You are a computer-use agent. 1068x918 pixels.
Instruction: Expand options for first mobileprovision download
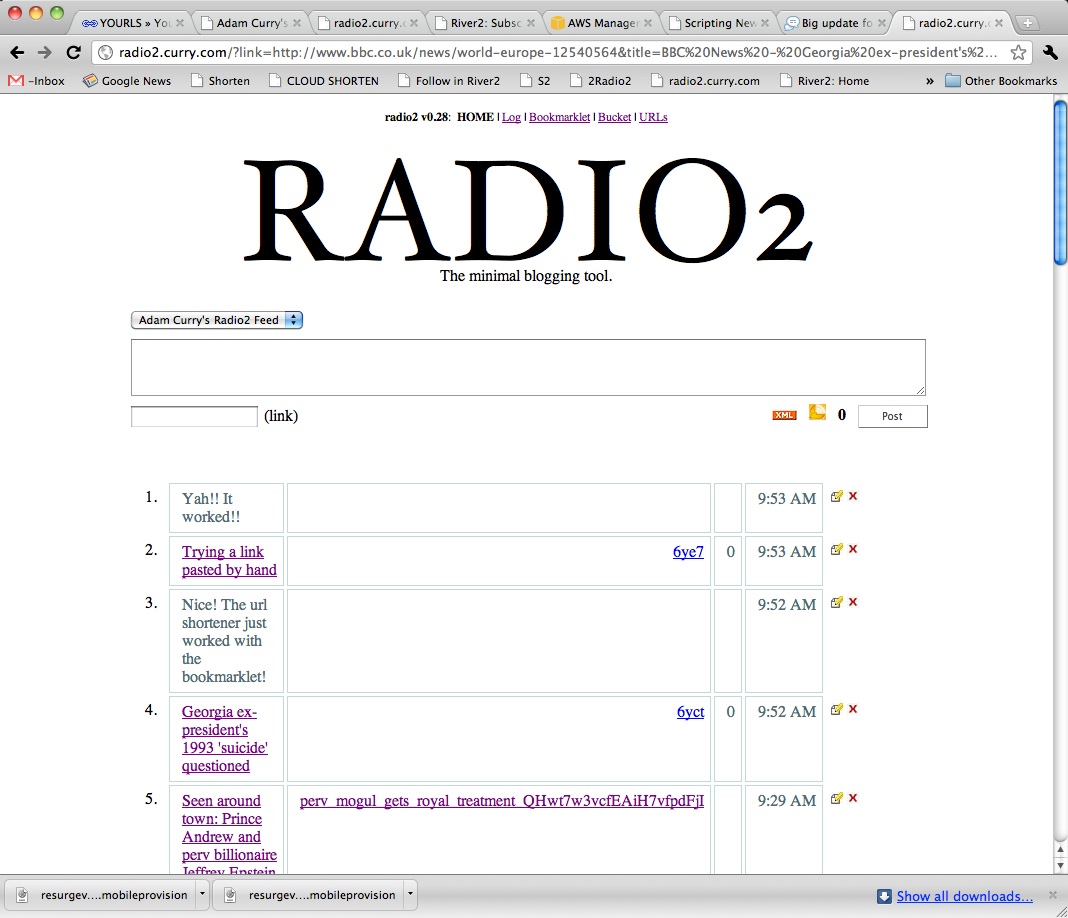[x=202, y=894]
